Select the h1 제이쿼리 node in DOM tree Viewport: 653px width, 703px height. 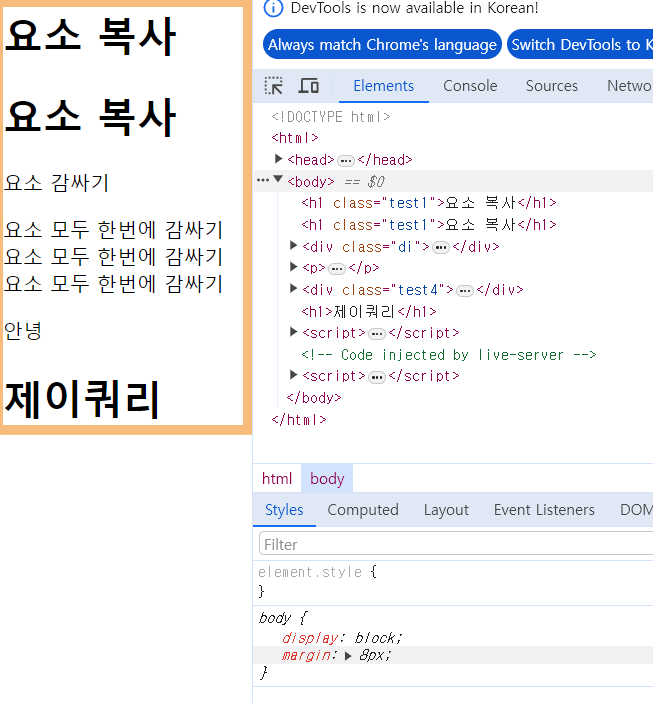coord(369,311)
